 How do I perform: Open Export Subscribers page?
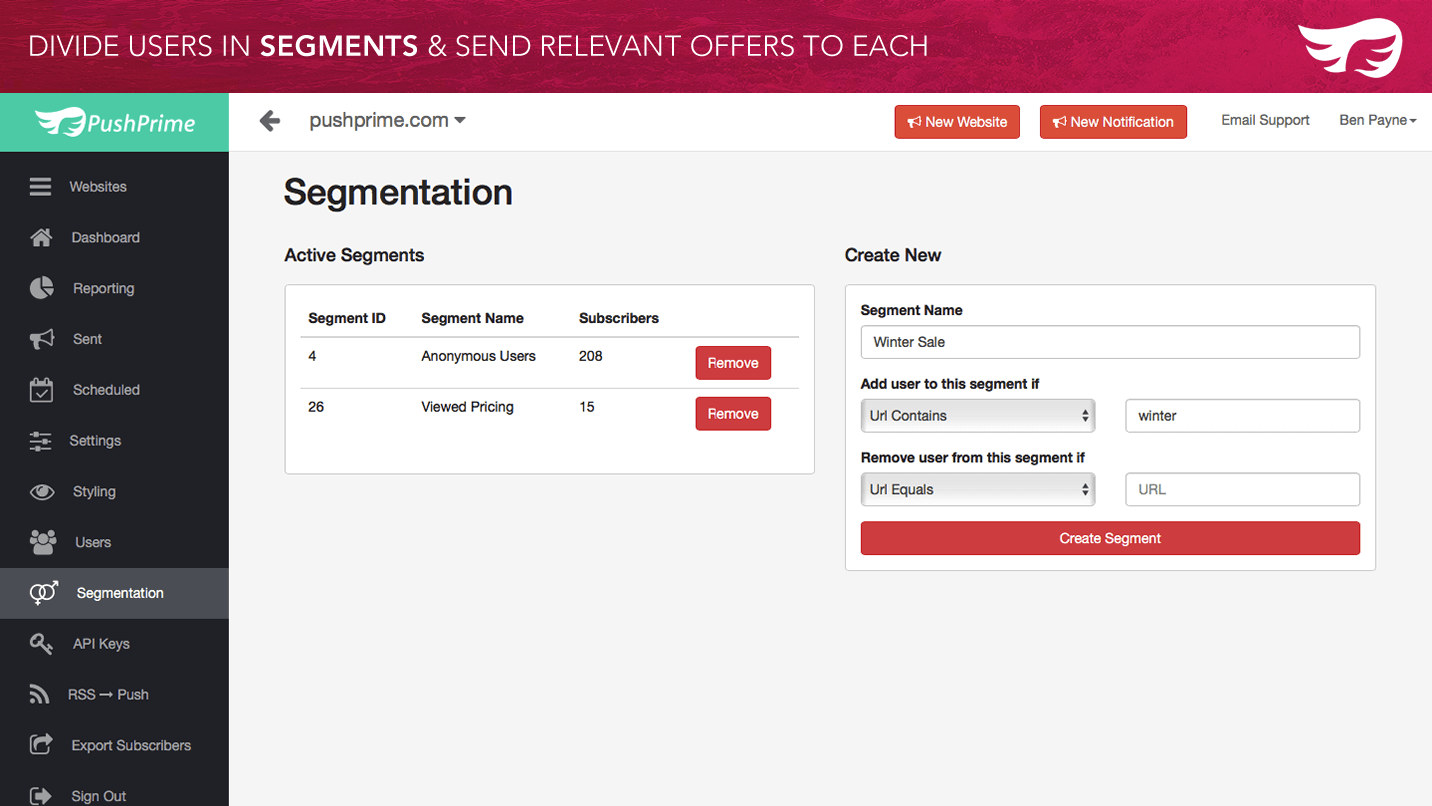click(x=131, y=746)
